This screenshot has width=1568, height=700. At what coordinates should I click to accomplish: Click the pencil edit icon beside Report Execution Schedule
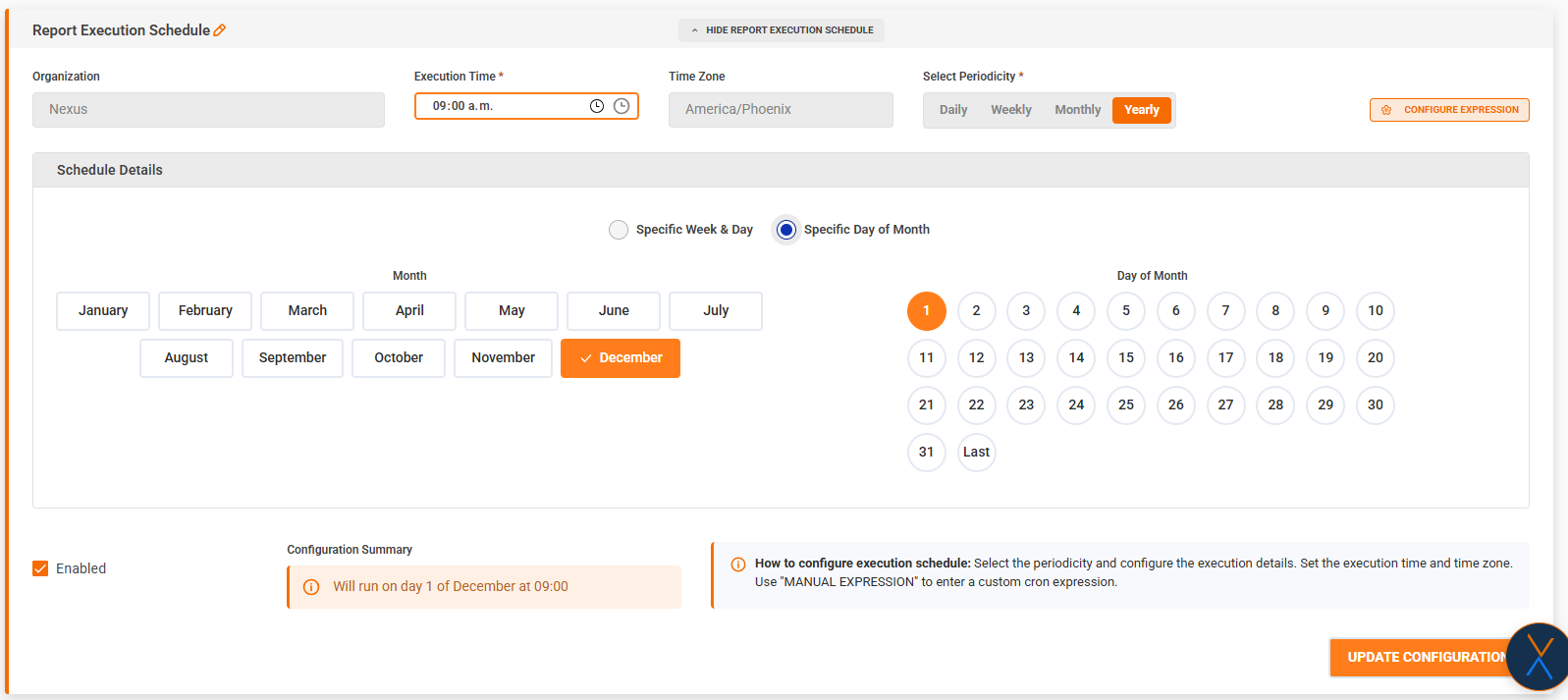pyautogui.click(x=220, y=30)
